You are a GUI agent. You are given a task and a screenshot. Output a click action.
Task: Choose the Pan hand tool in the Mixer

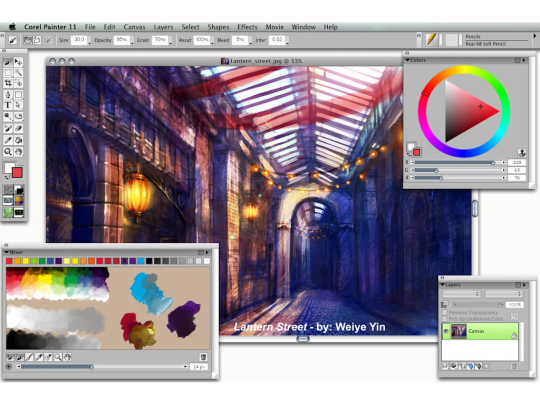[x=67, y=357]
